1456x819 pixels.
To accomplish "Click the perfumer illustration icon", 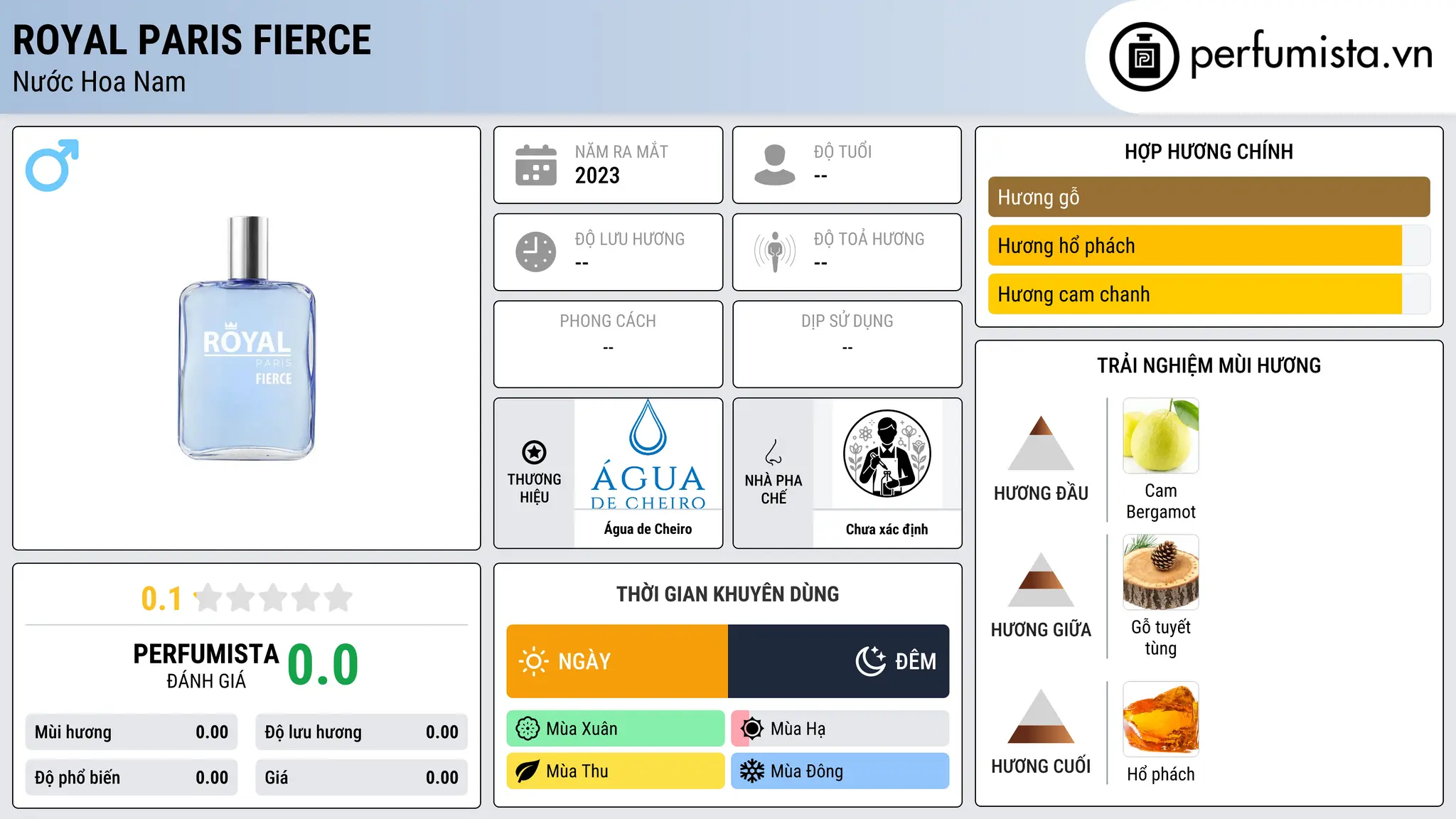I will (x=887, y=454).
